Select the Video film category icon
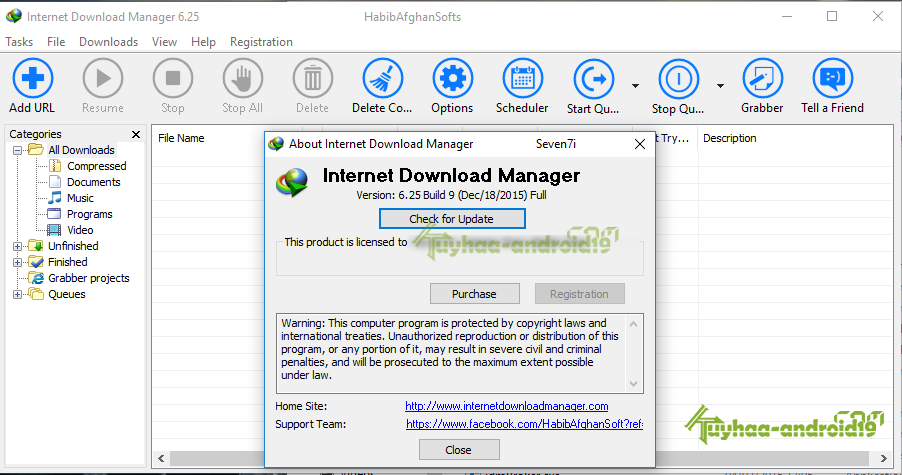 pos(54,230)
